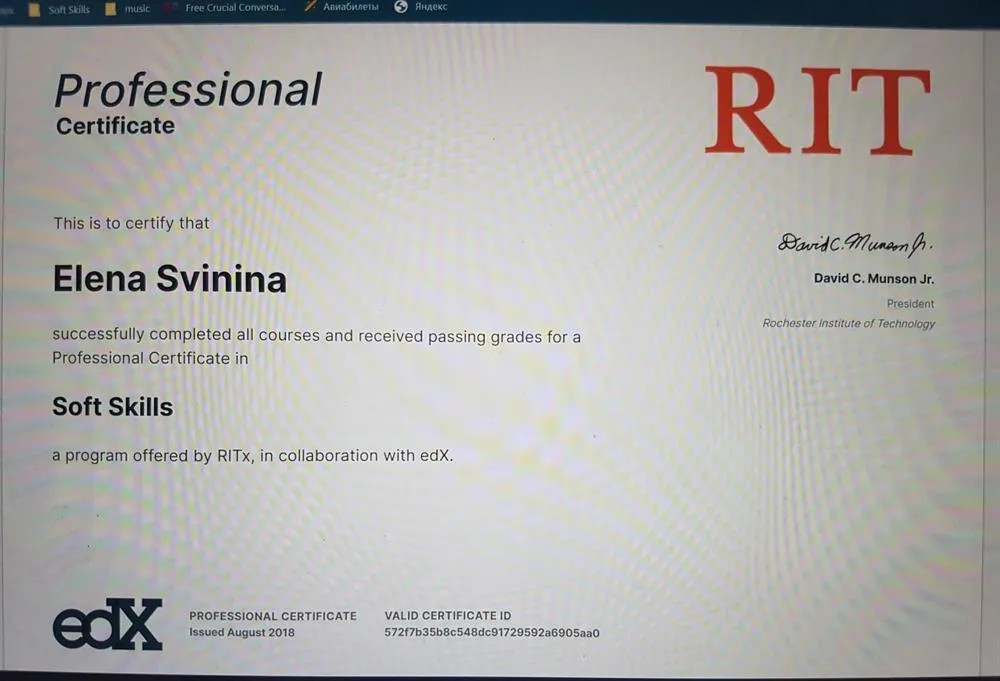Click the name Elena Svinina
Image resolution: width=1000 pixels, height=681 pixels.
tap(170, 279)
